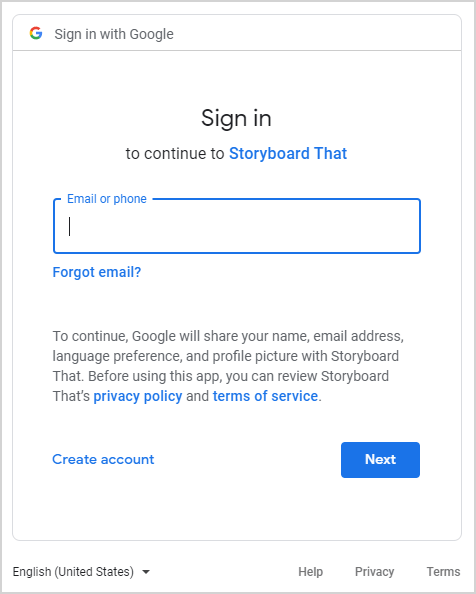Click the "Sign in with Google" header text

coord(114,34)
